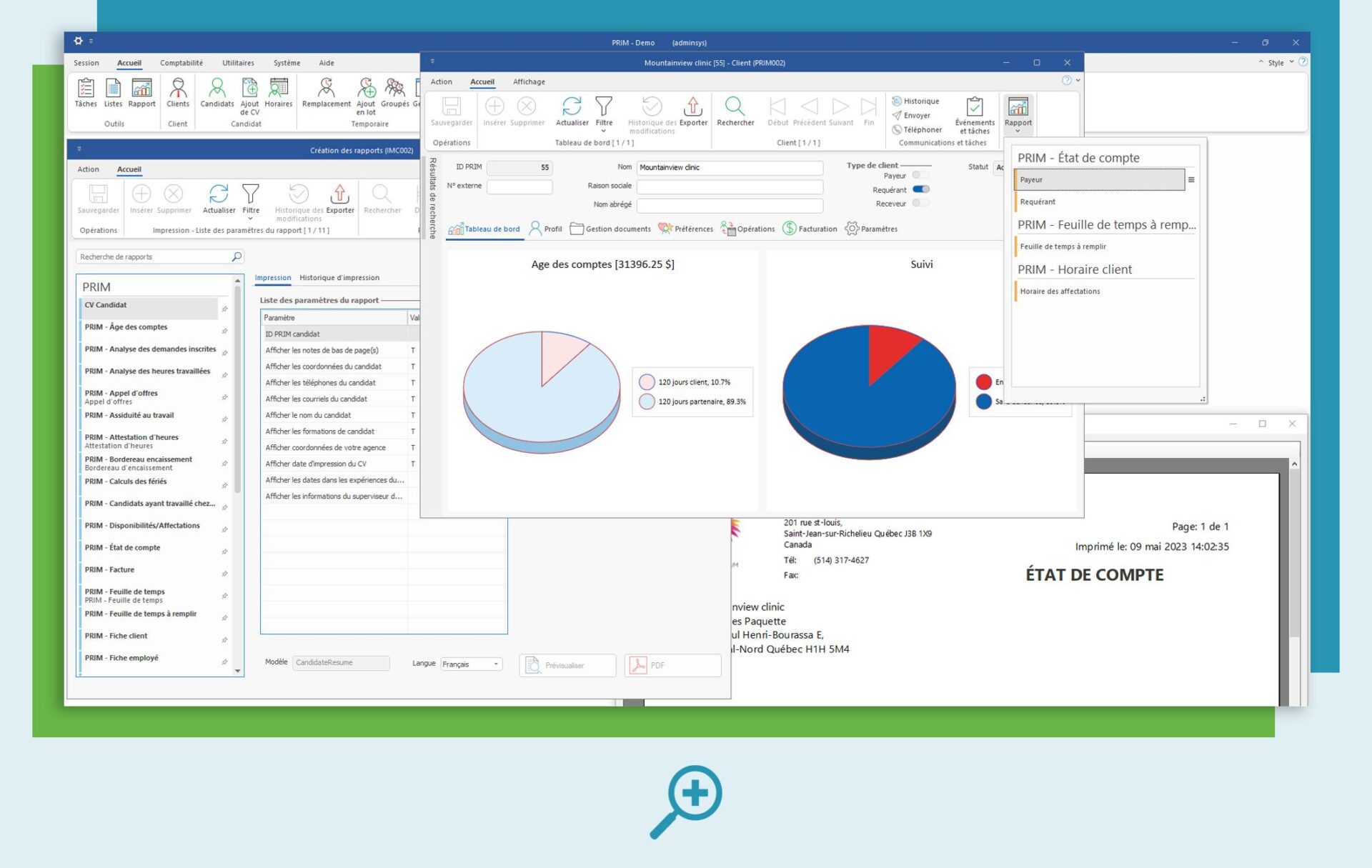
Task: Click the Raison sociale input field
Action: [x=730, y=186]
